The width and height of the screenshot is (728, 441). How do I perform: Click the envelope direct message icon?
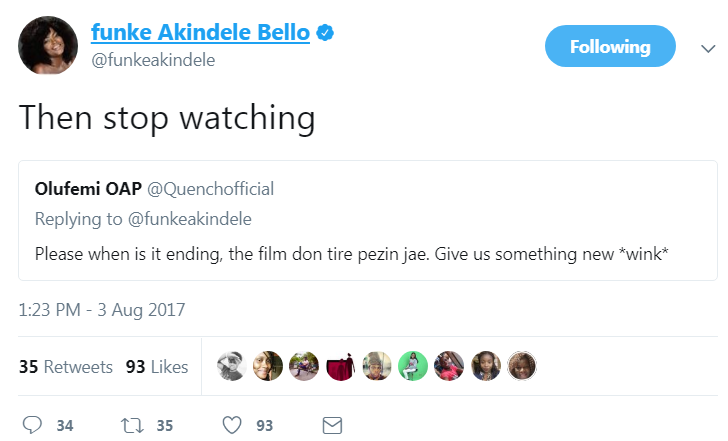coord(332,425)
